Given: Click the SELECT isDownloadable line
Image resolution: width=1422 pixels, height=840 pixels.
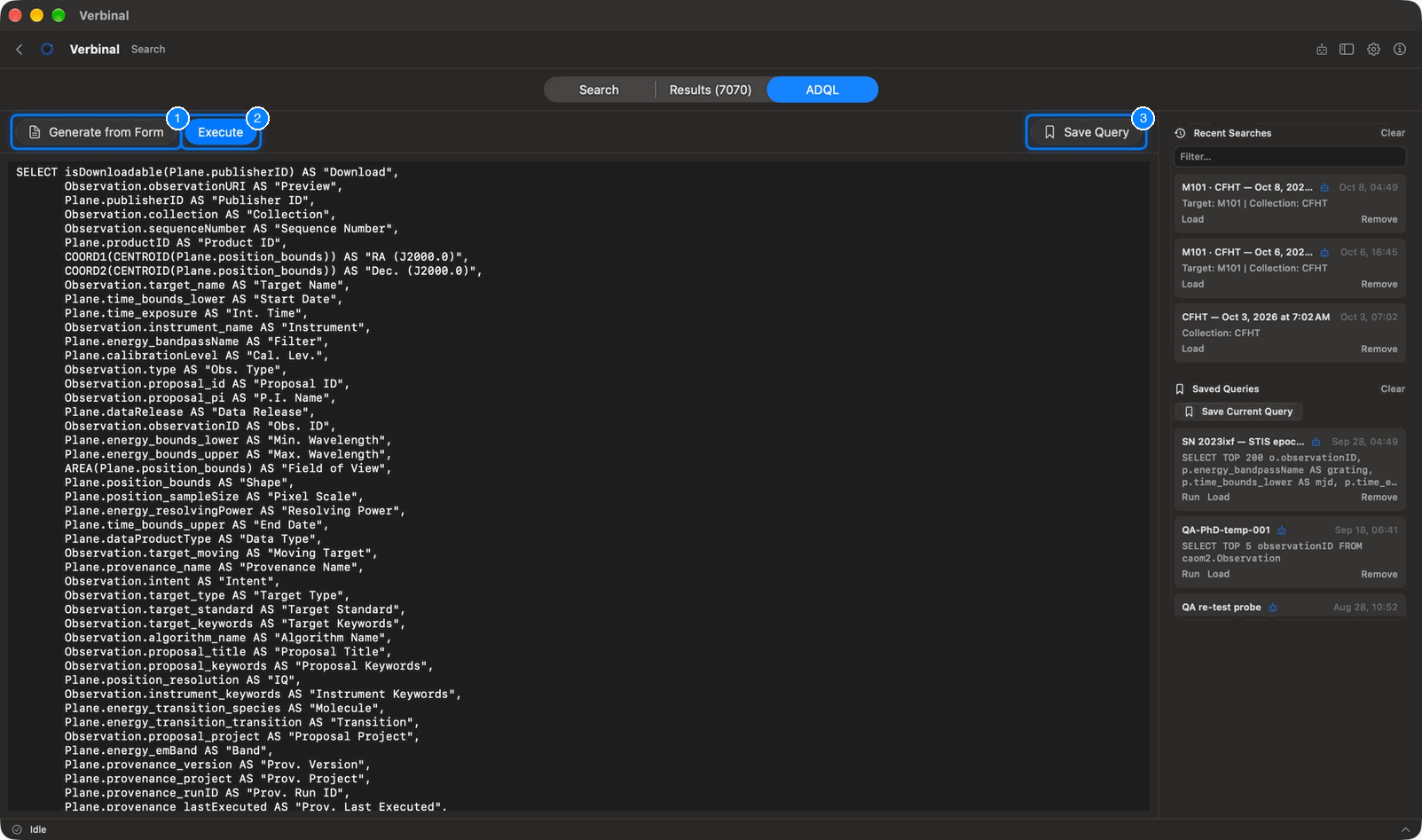Looking at the screenshot, I should [208, 172].
